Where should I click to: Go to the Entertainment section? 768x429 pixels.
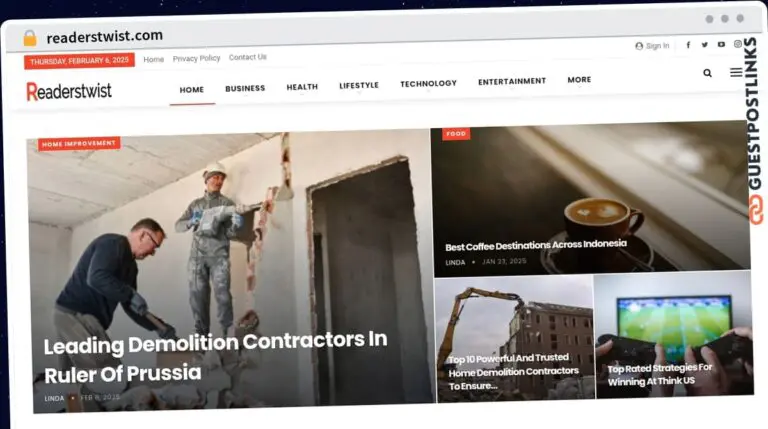coord(512,81)
